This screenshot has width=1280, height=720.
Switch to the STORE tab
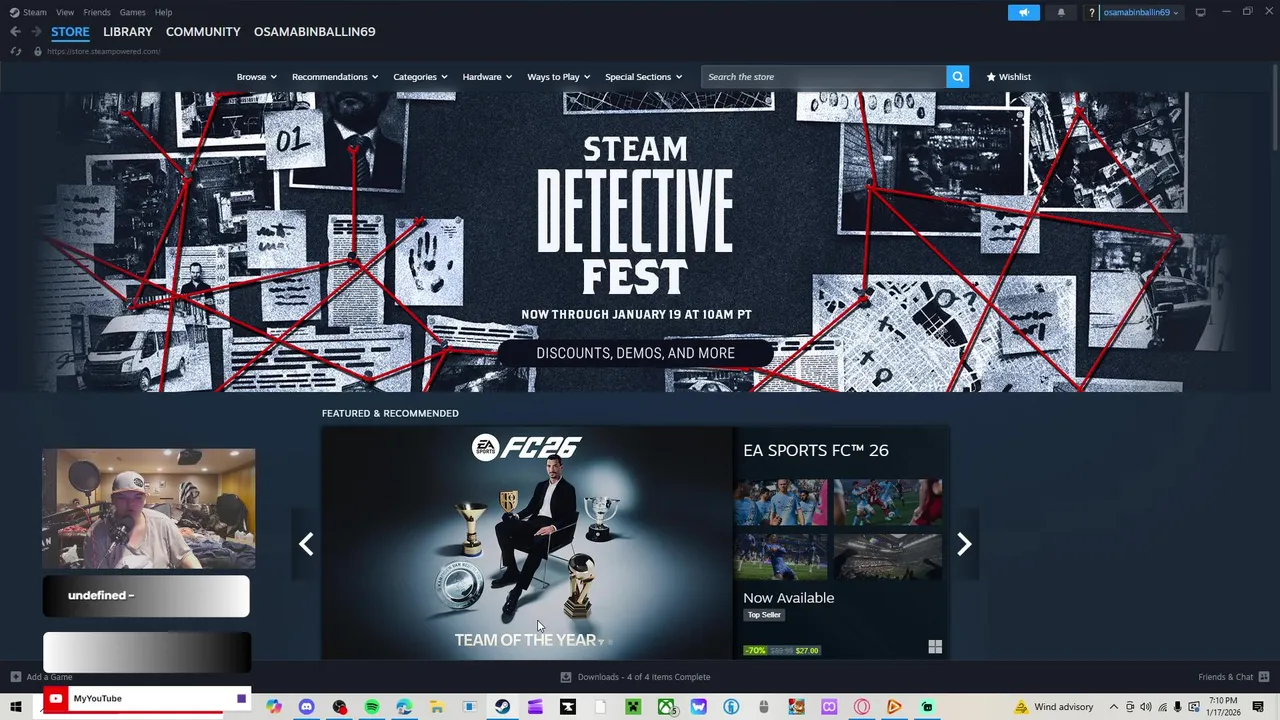[x=70, y=32]
